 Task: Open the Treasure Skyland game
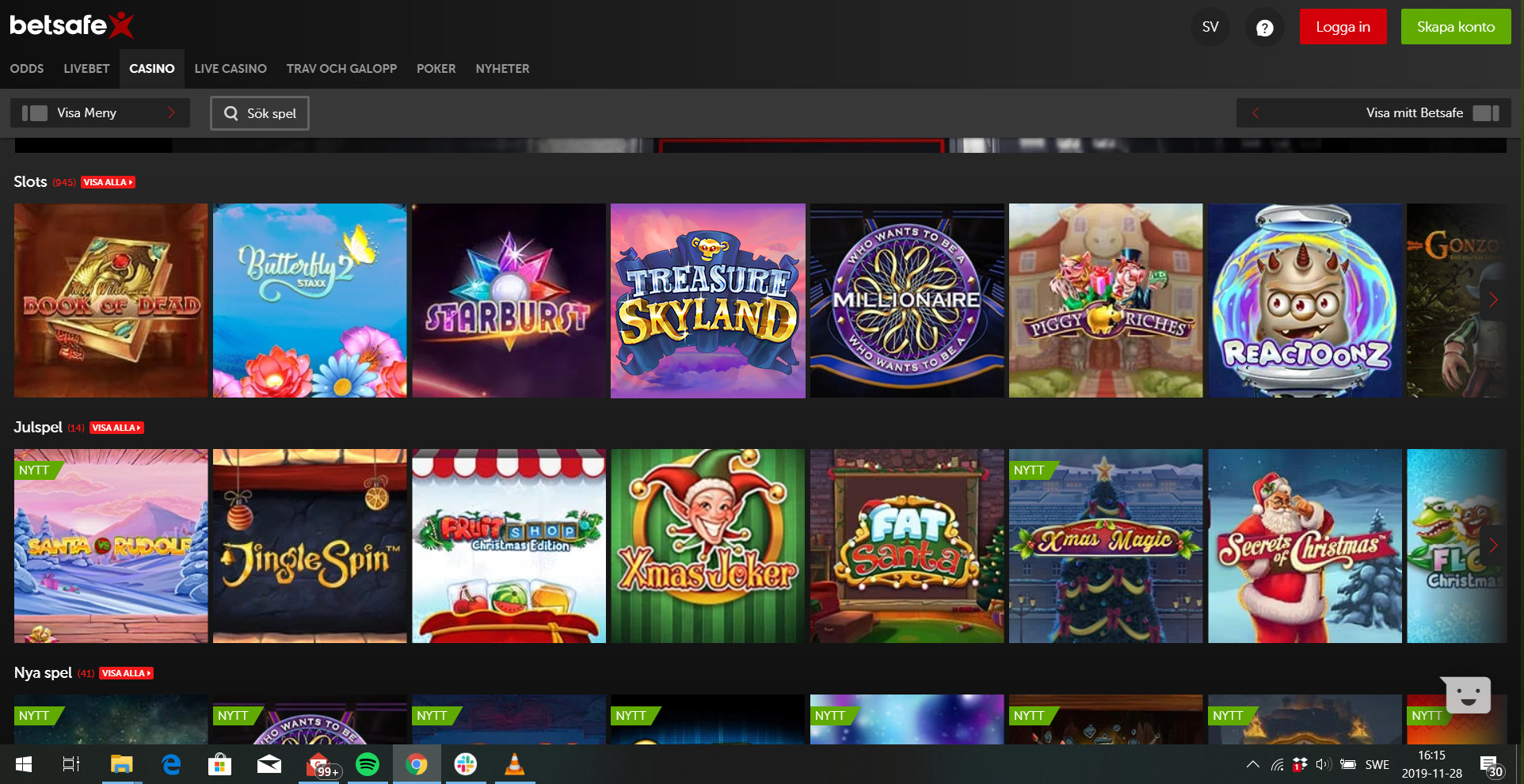click(708, 301)
